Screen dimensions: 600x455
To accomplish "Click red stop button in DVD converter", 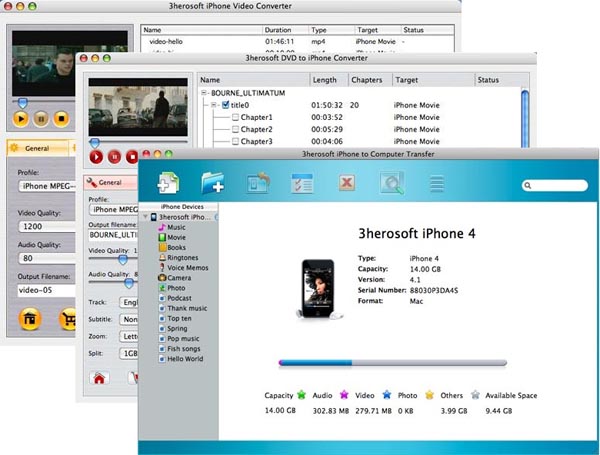I will 132,157.
